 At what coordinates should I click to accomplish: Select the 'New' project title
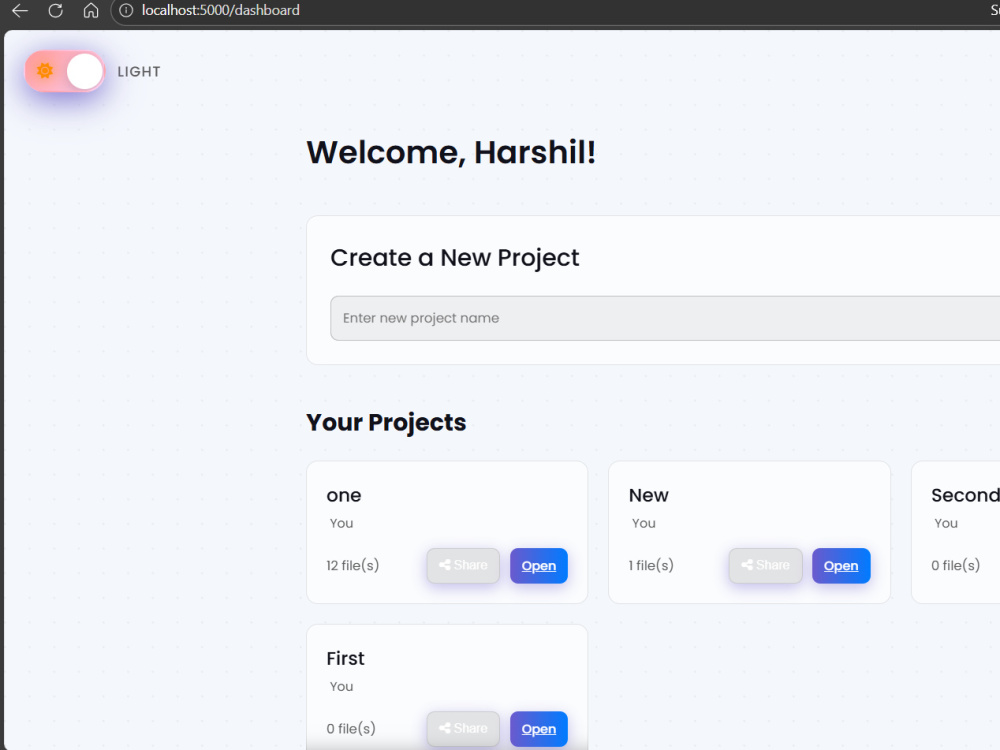pos(649,496)
